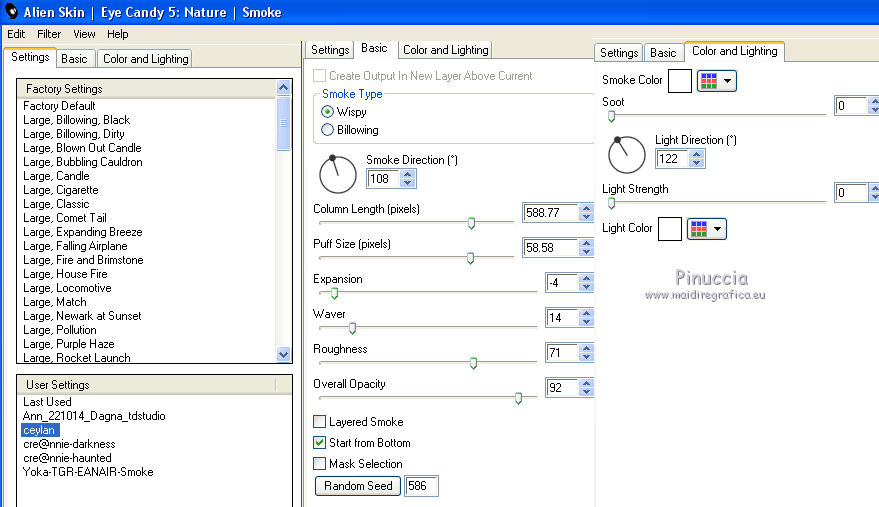Click the Light Direction angle dial
Viewport: 879px width, 507px height.
[627, 155]
